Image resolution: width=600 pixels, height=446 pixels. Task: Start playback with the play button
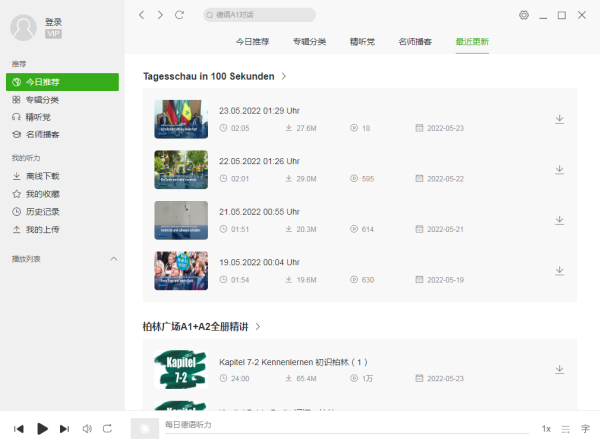point(42,429)
